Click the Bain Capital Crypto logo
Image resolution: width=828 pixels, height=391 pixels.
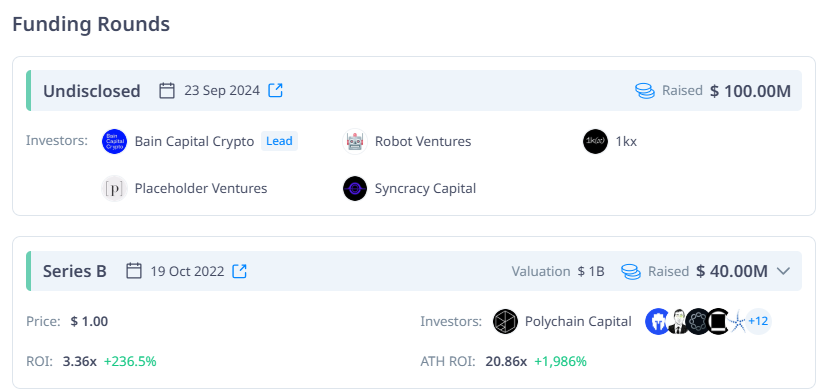coord(115,142)
